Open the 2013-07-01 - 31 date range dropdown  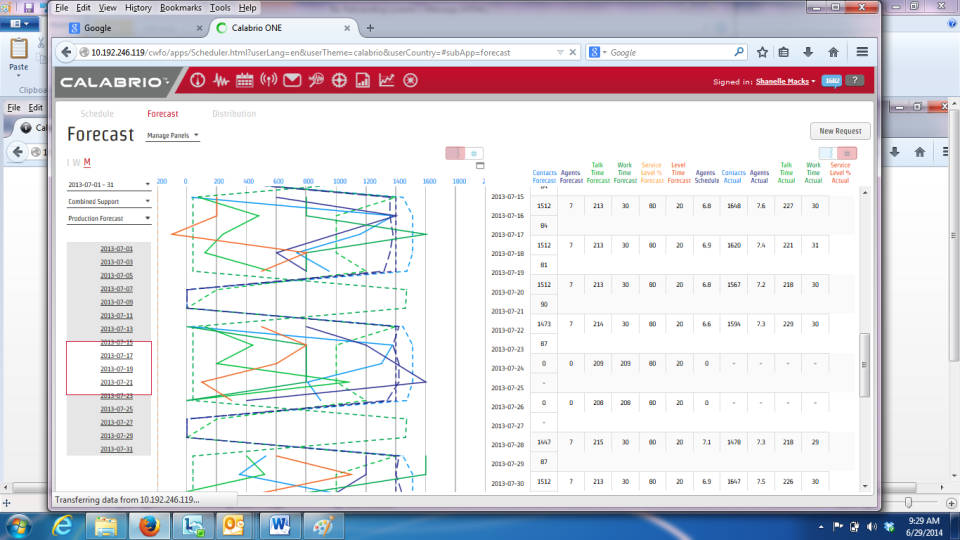pyautogui.click(x=109, y=185)
